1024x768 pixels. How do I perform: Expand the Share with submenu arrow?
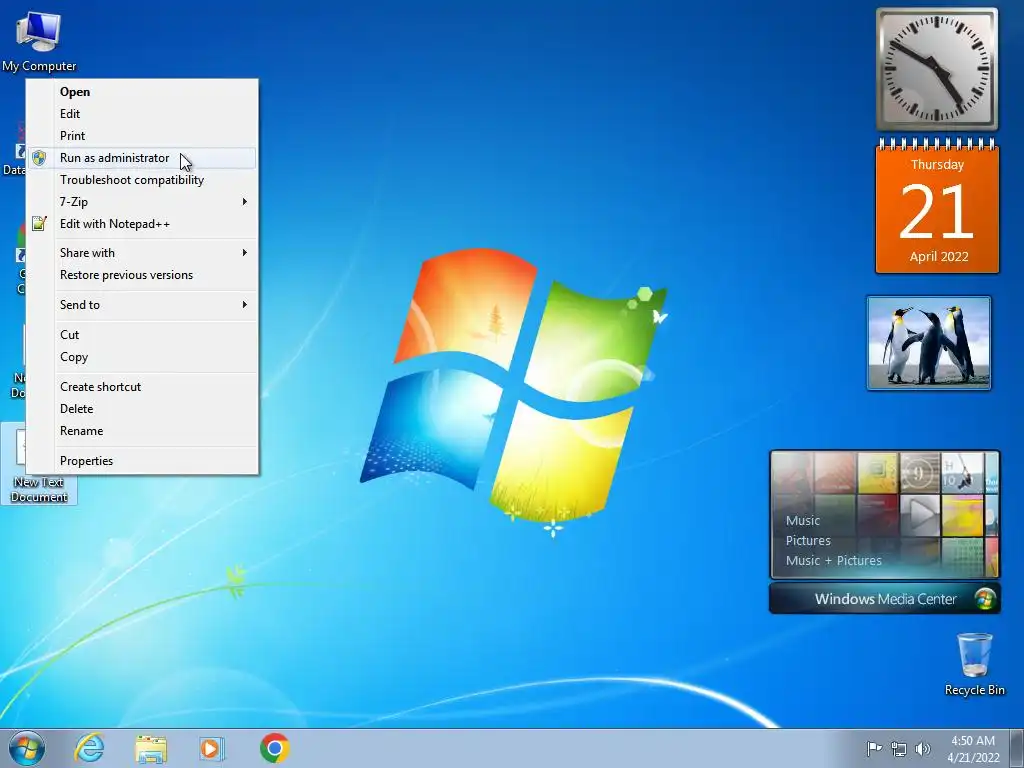245,253
